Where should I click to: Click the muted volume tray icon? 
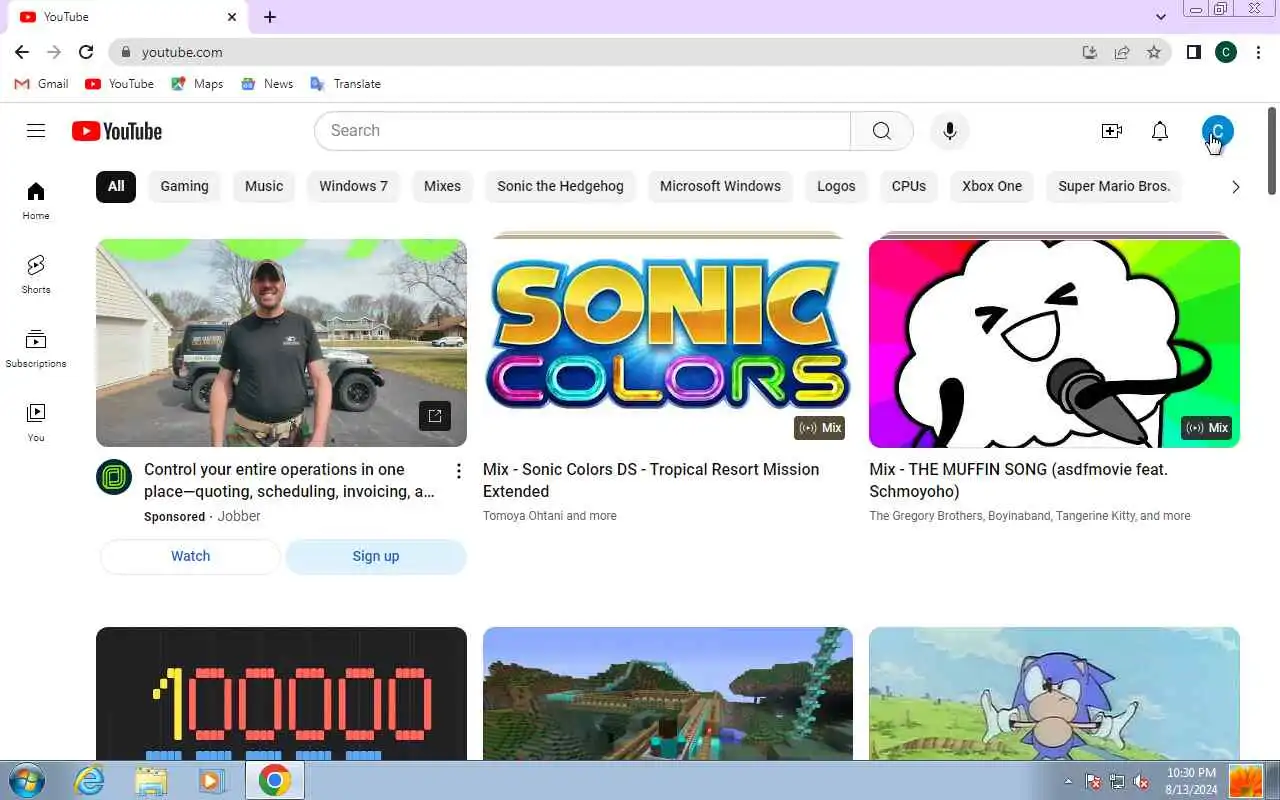(1141, 781)
